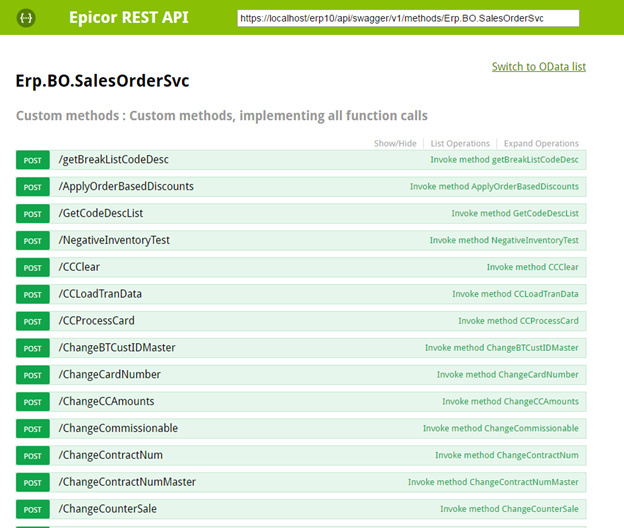Click Invoke method ChangeCommissionable description

501,428
